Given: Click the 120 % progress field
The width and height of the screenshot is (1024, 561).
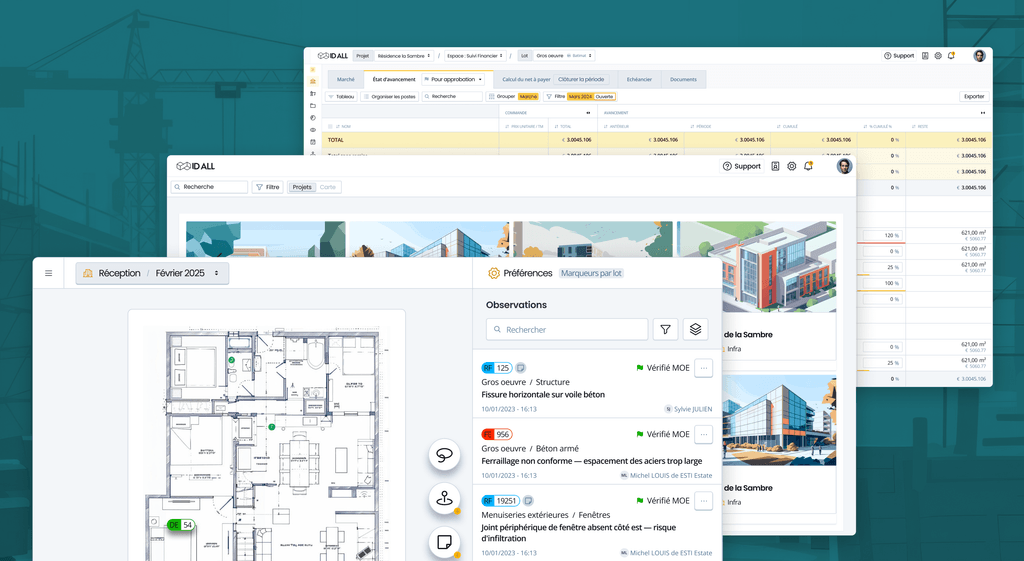Looking at the screenshot, I should tap(883, 235).
